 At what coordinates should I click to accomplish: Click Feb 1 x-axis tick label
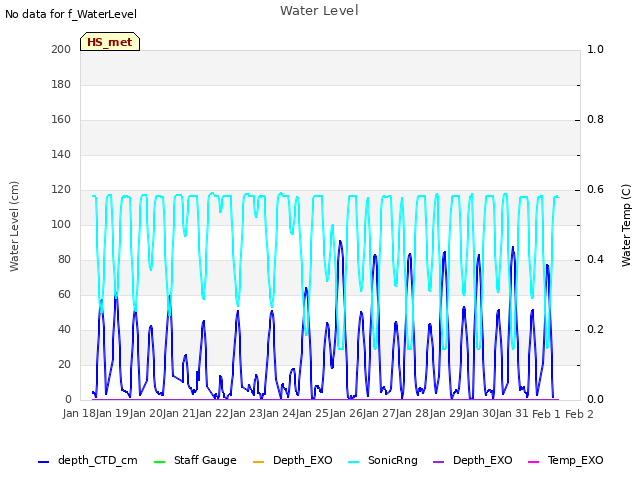(547, 414)
